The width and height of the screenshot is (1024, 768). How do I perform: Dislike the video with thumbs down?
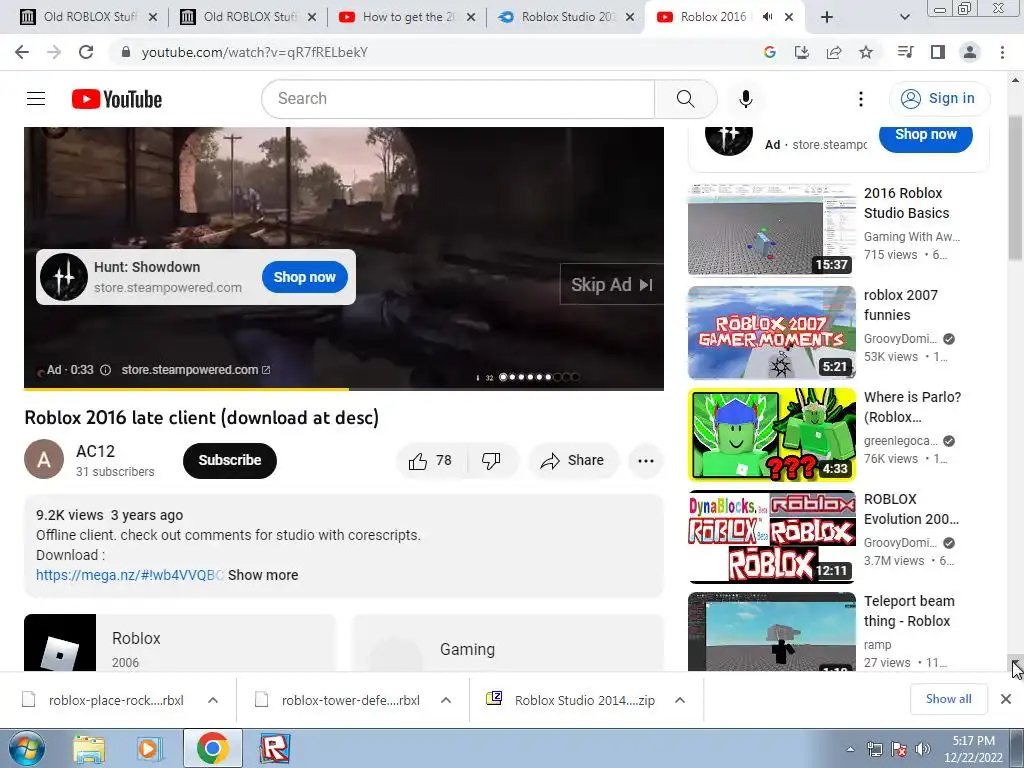click(492, 460)
